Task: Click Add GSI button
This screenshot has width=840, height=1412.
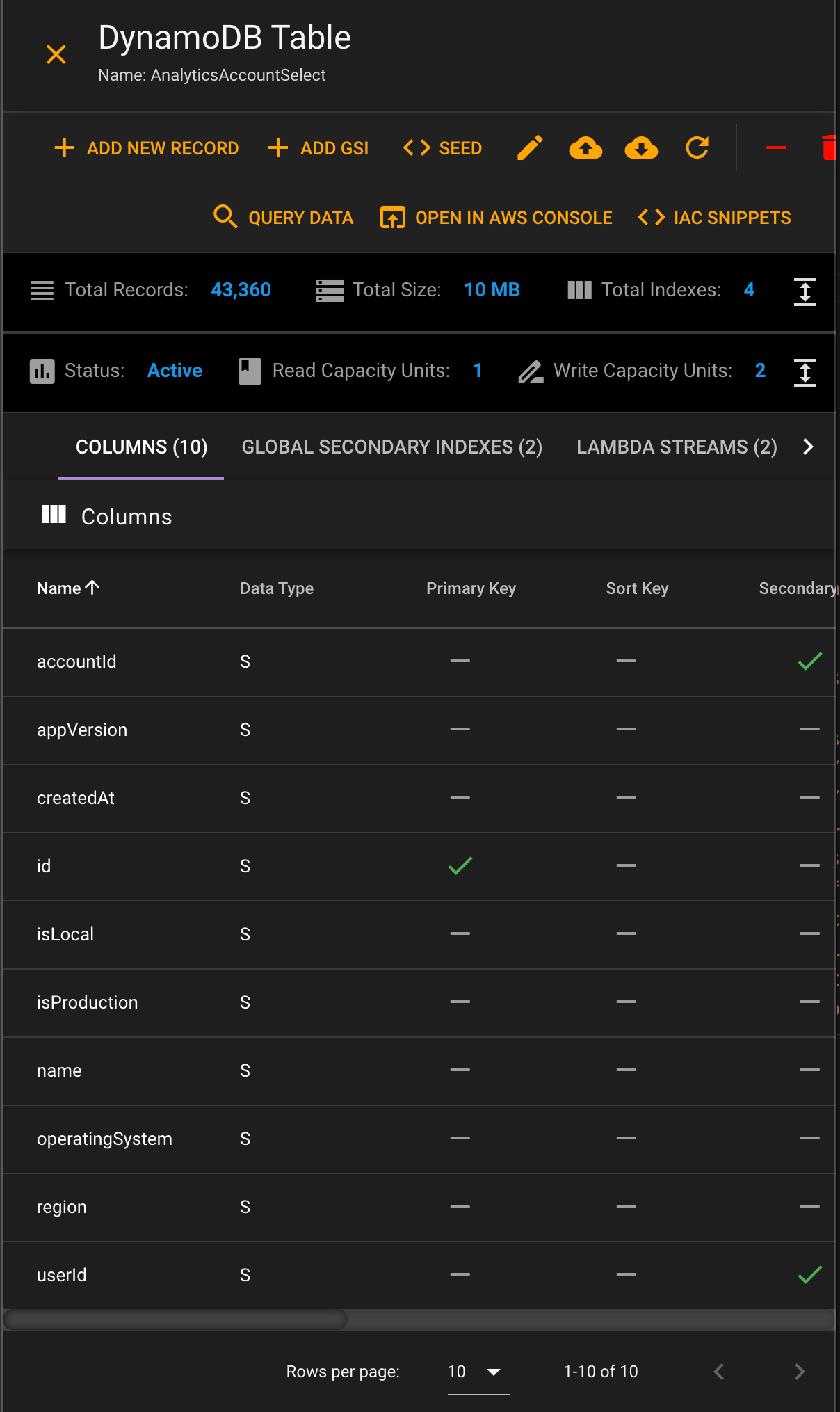Action: (x=318, y=148)
